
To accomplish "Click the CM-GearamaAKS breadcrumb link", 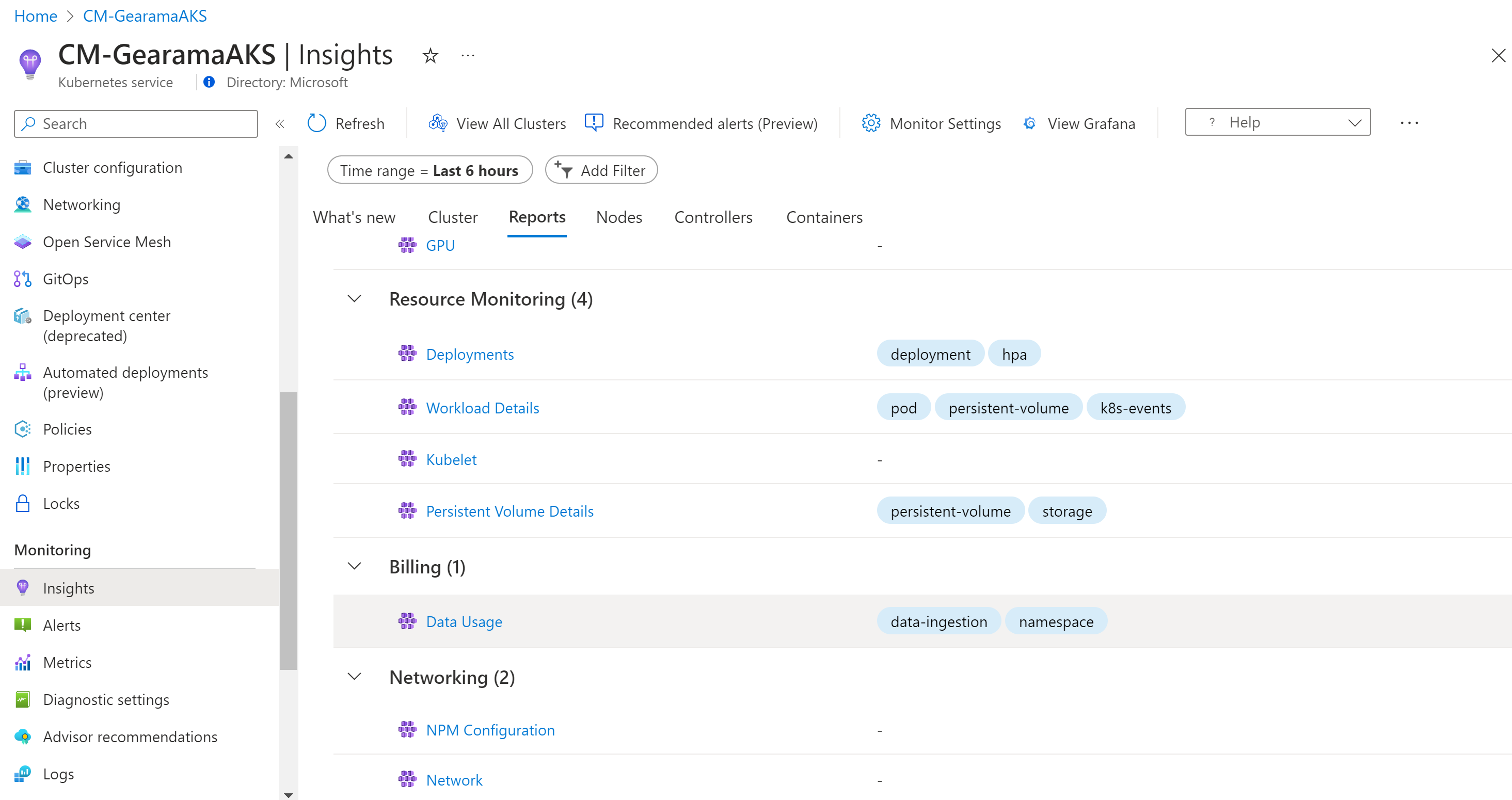I will click(145, 16).
